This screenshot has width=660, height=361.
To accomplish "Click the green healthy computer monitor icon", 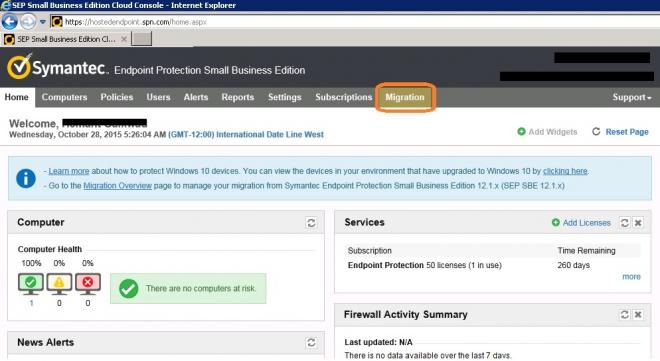I will tap(31, 284).
